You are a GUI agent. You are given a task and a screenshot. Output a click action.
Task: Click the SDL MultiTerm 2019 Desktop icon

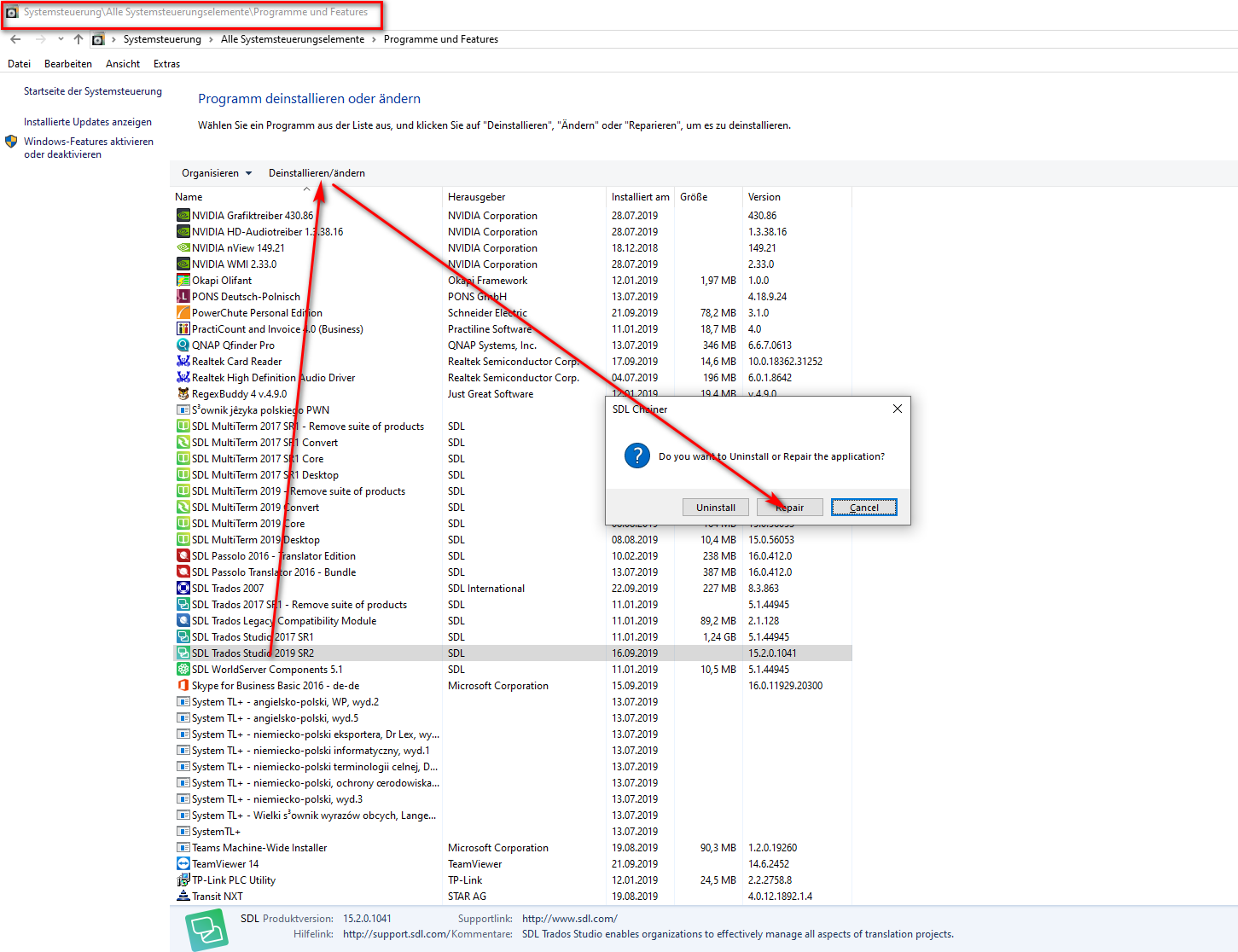coord(183,540)
